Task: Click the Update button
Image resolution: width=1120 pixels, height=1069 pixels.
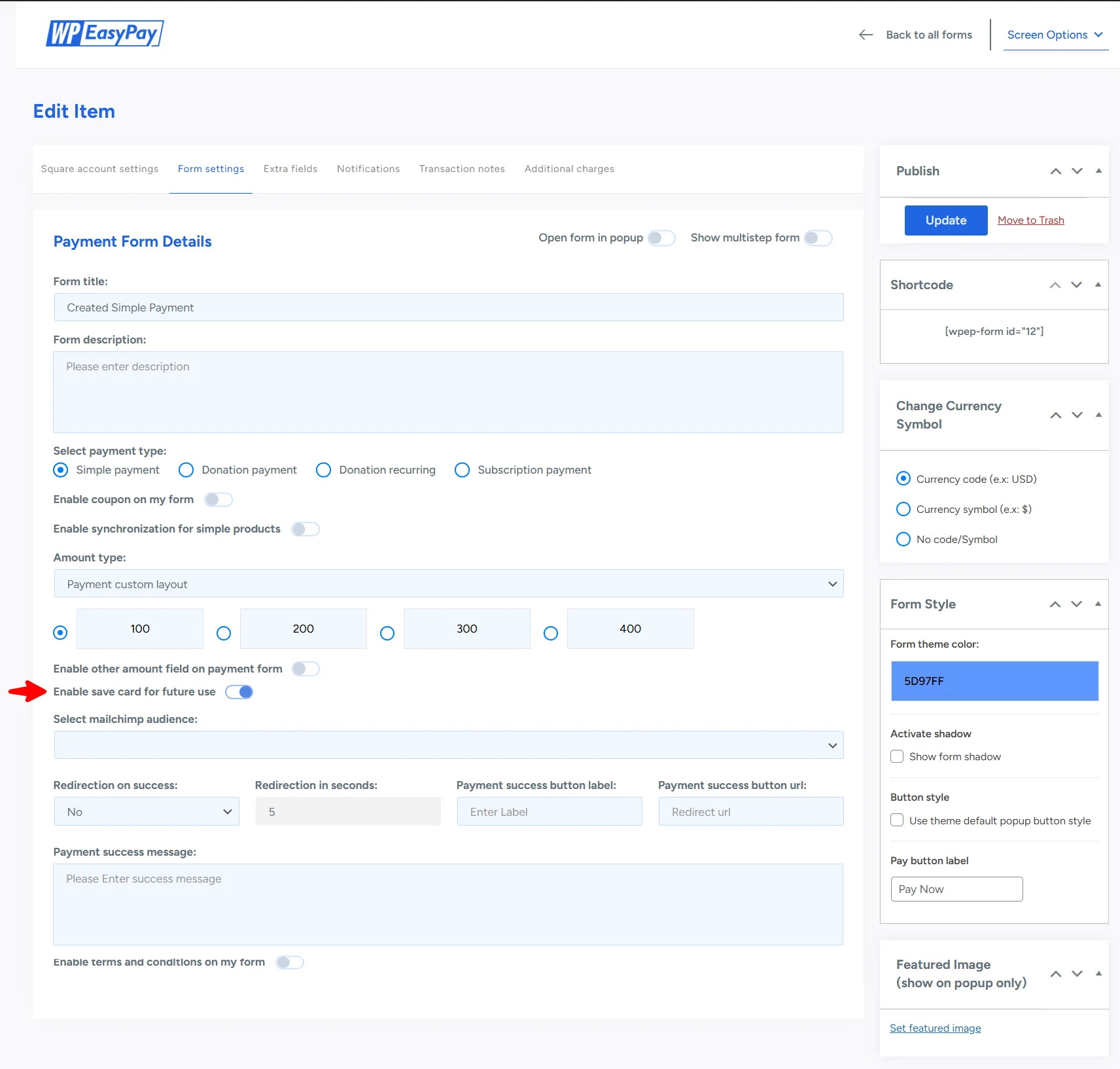Action: click(946, 220)
